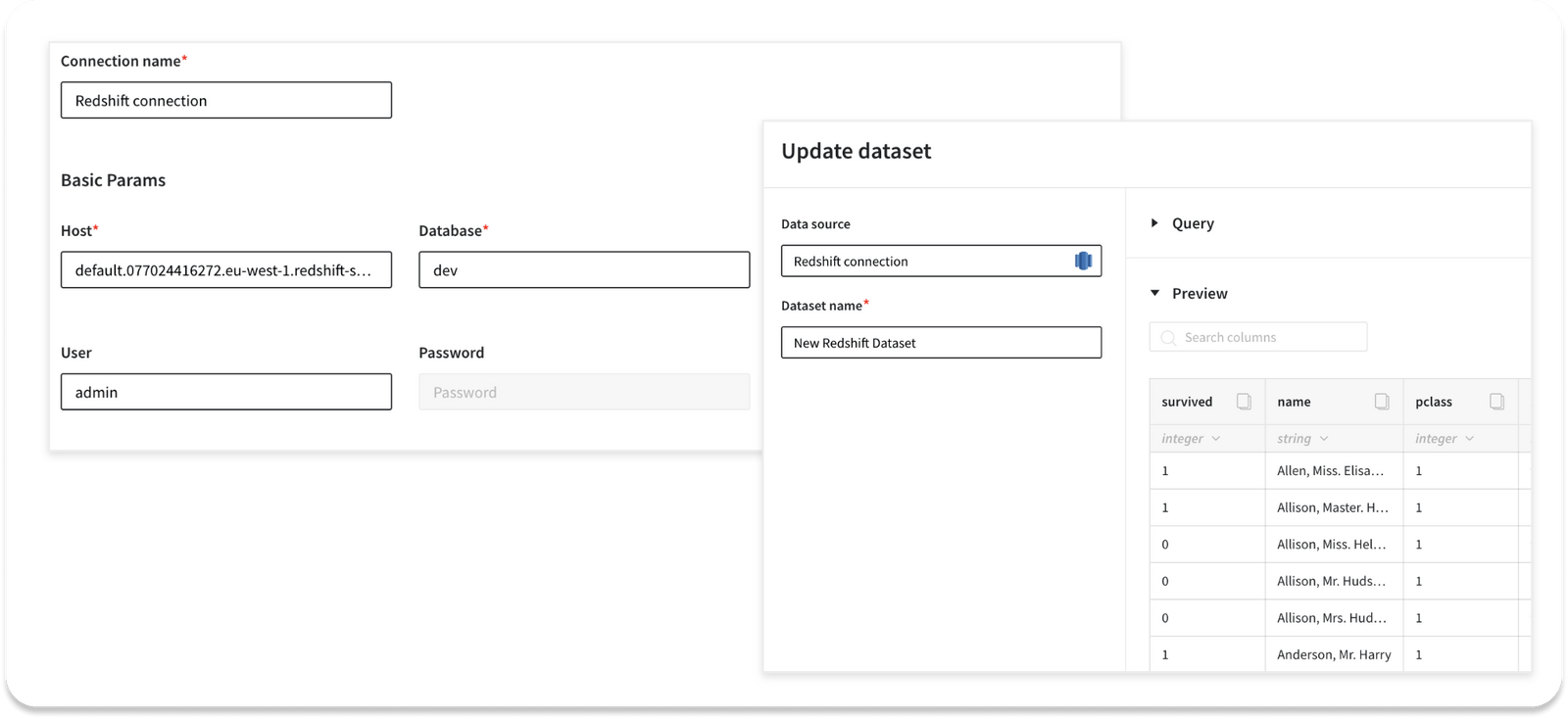Open the name string type dropdown
The width and height of the screenshot is (1568, 719).
[1303, 439]
